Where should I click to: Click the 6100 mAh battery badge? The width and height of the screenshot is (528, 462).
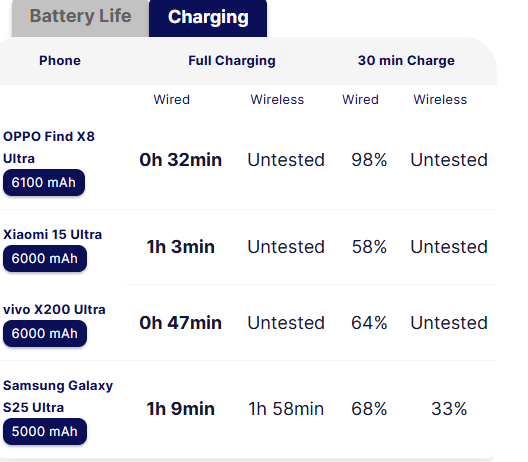point(44,183)
